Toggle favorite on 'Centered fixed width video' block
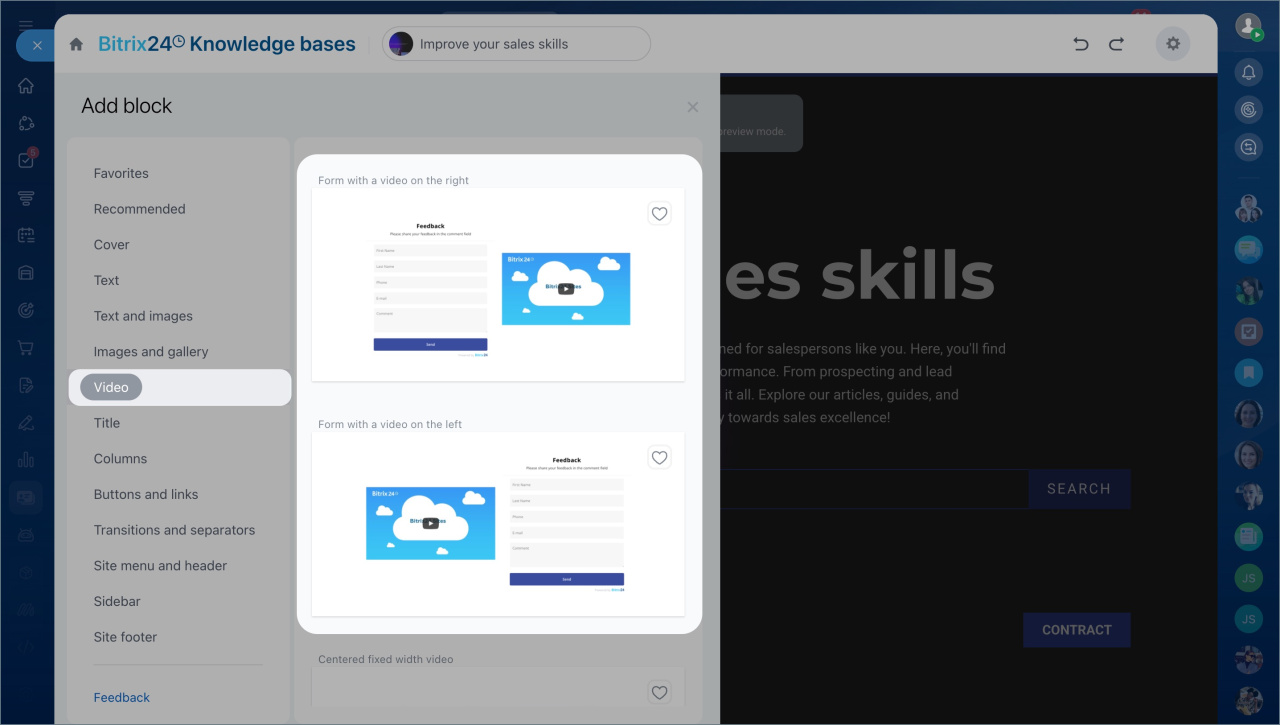The height and width of the screenshot is (725, 1280). point(659,692)
